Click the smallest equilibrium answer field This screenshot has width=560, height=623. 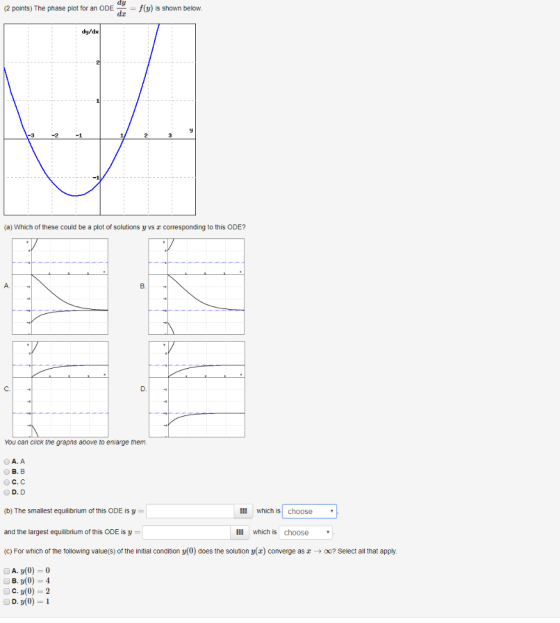click(x=190, y=511)
